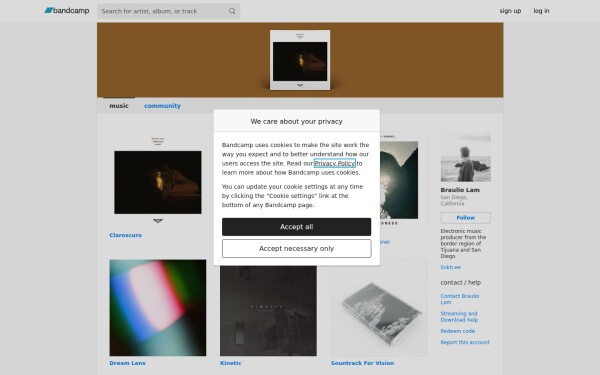Switch to the music tab
The image size is (600, 375).
point(119,106)
